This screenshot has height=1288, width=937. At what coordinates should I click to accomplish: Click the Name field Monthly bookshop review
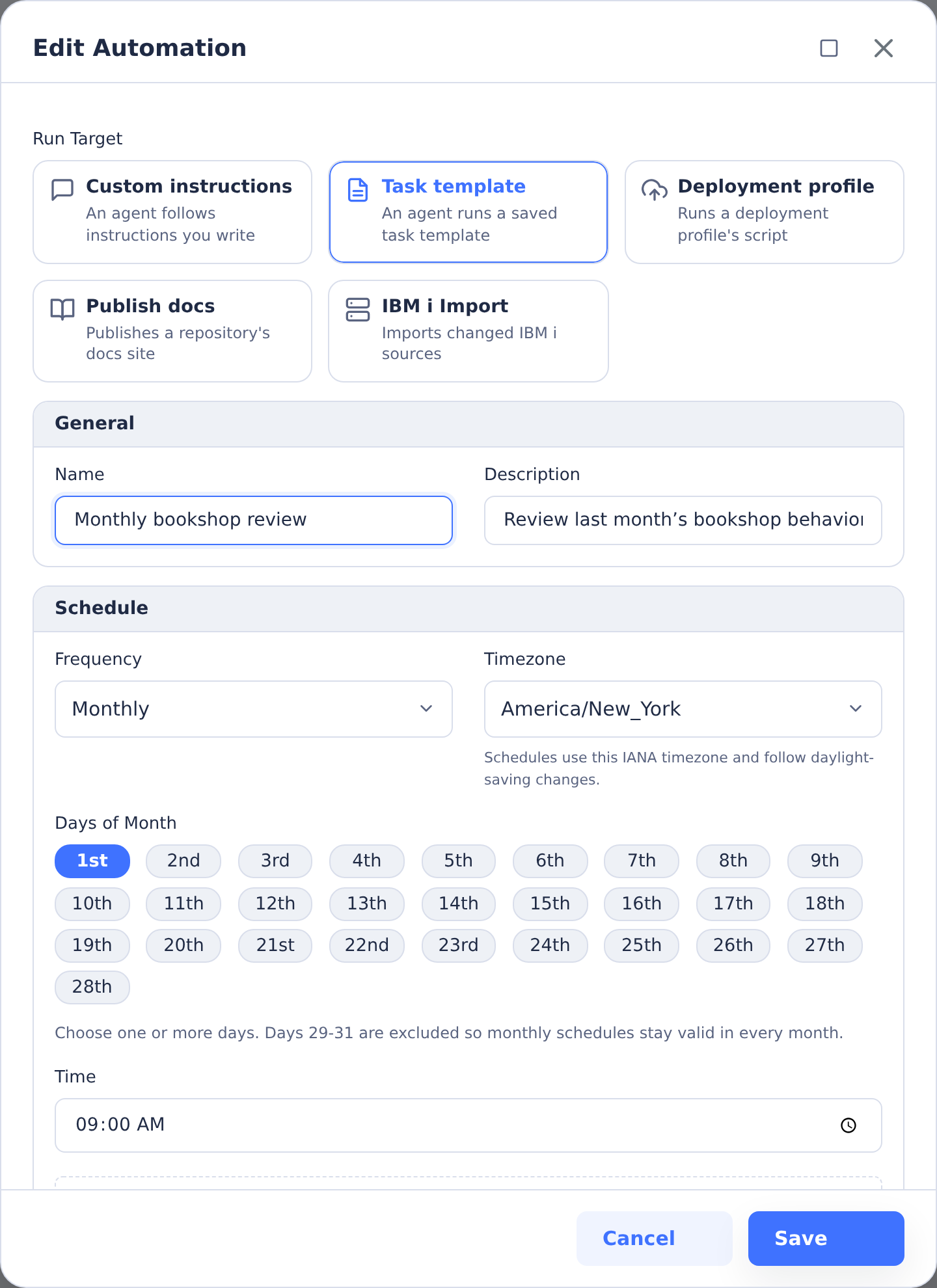point(254,520)
